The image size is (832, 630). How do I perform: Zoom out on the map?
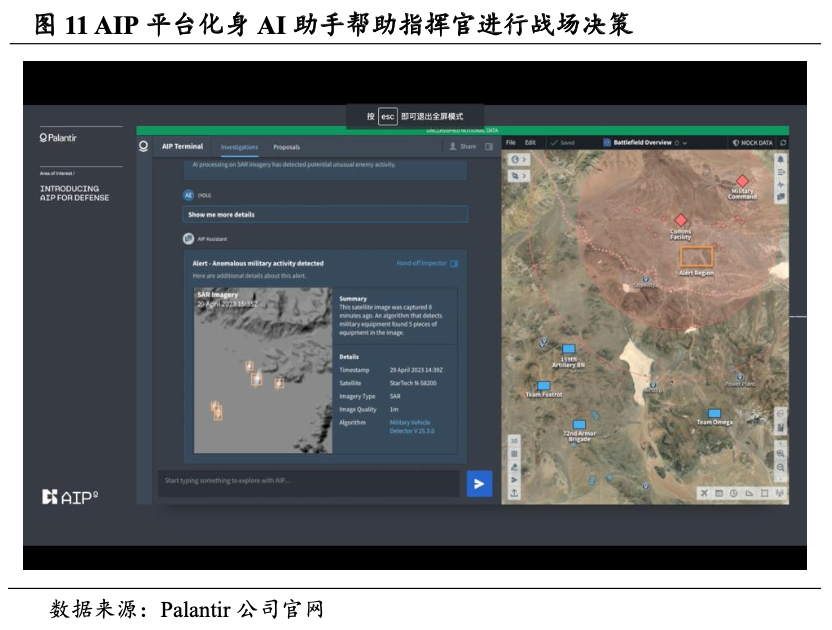781,468
